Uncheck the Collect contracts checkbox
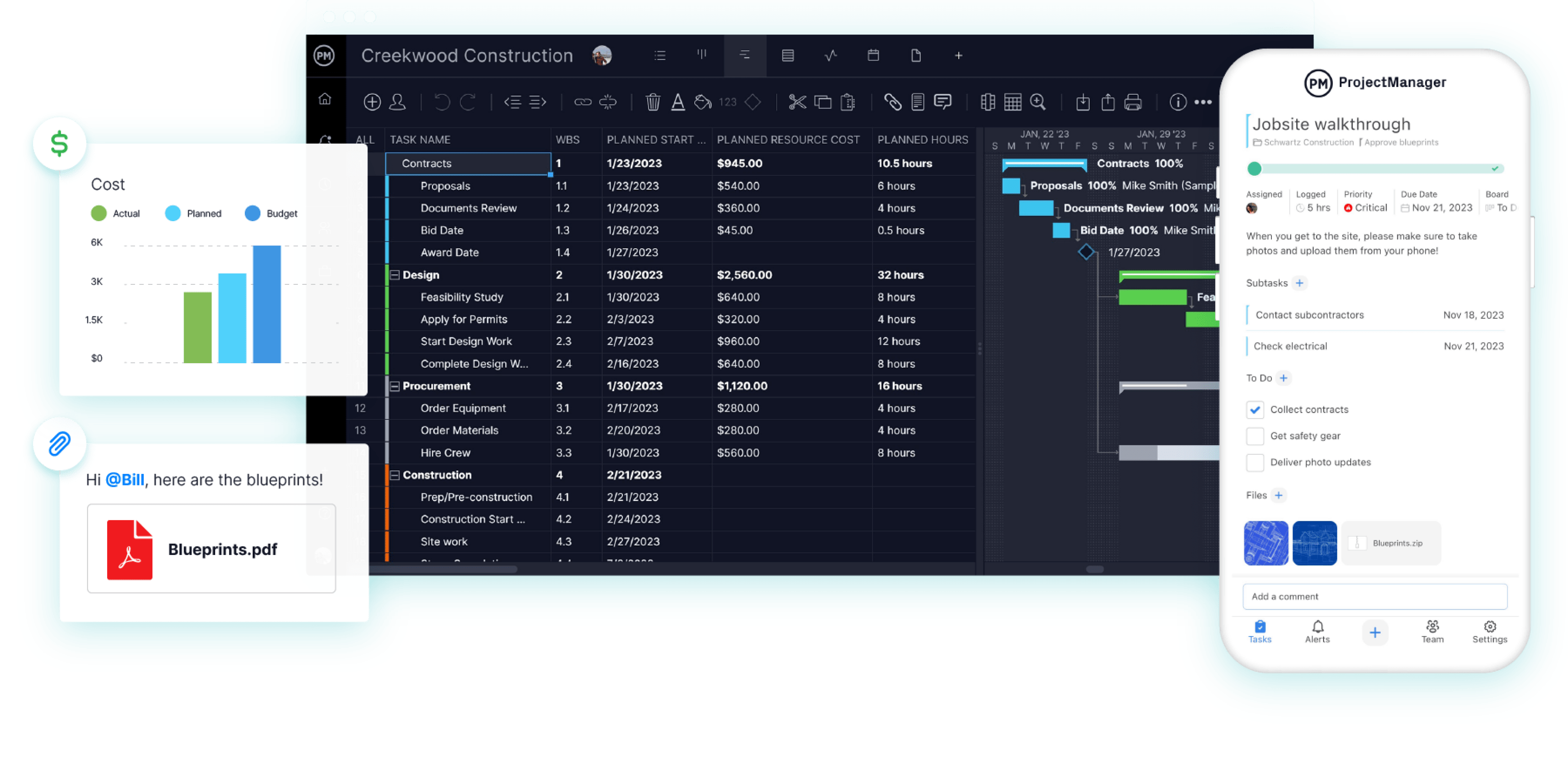The height and width of the screenshot is (784, 1568). [1254, 409]
